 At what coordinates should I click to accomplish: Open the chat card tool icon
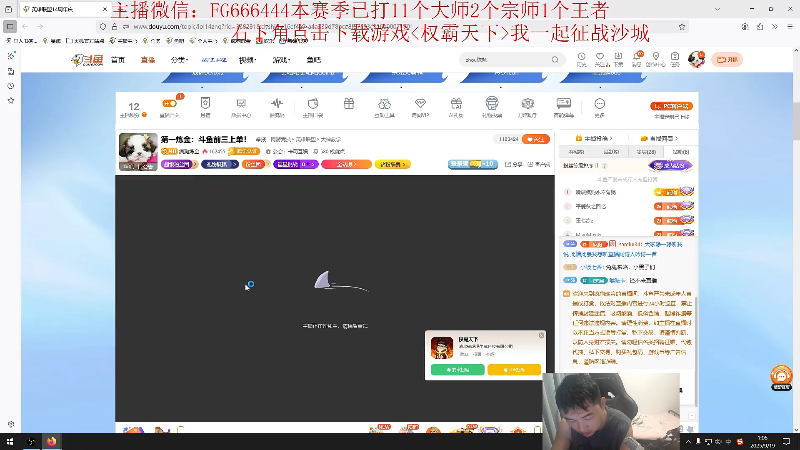point(564,104)
